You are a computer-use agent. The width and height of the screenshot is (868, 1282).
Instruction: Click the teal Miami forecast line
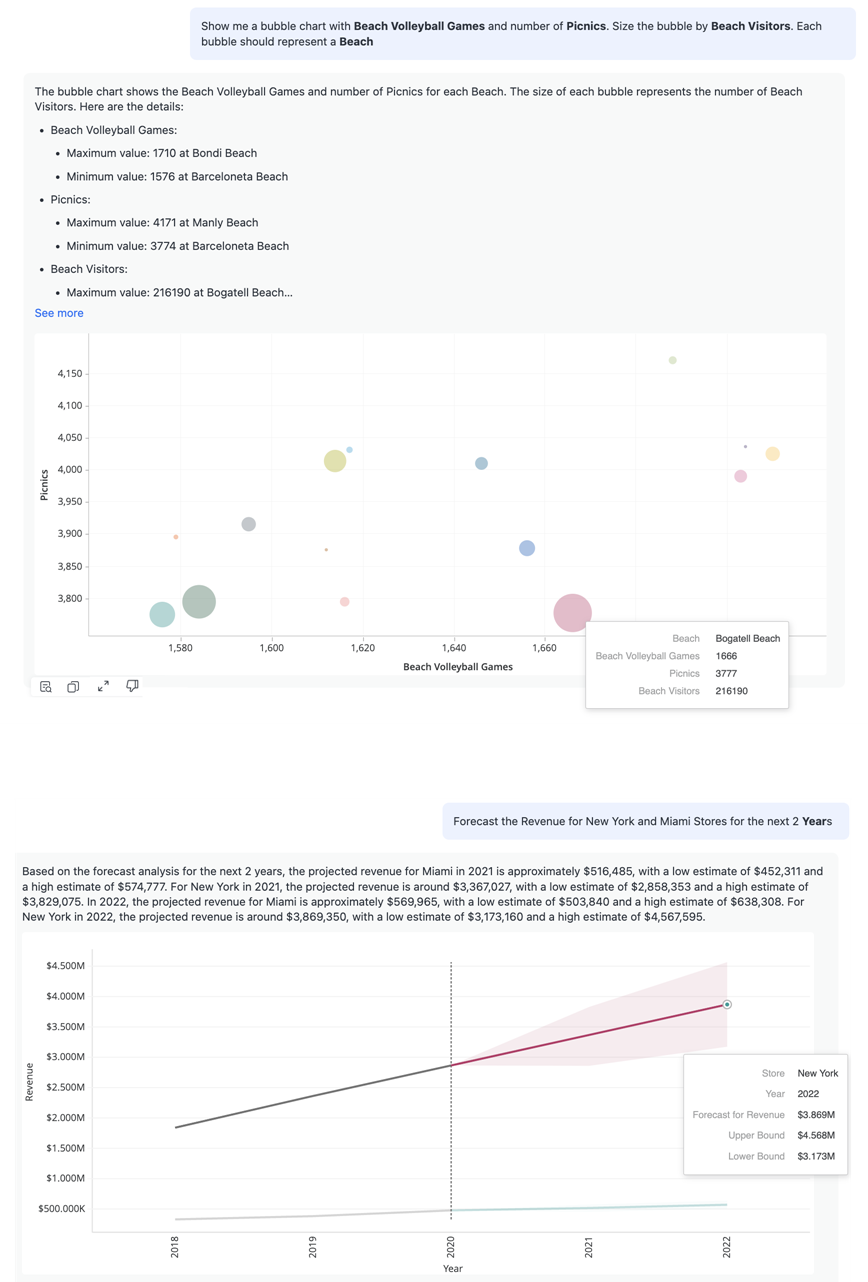click(590, 1208)
